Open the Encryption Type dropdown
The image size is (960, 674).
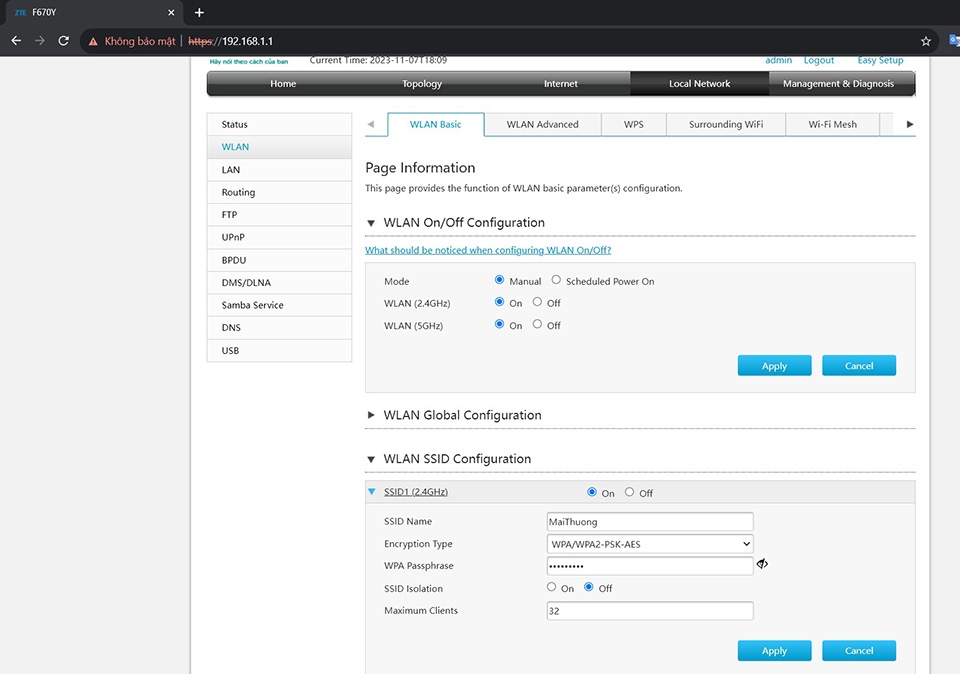pyautogui.click(x=650, y=544)
